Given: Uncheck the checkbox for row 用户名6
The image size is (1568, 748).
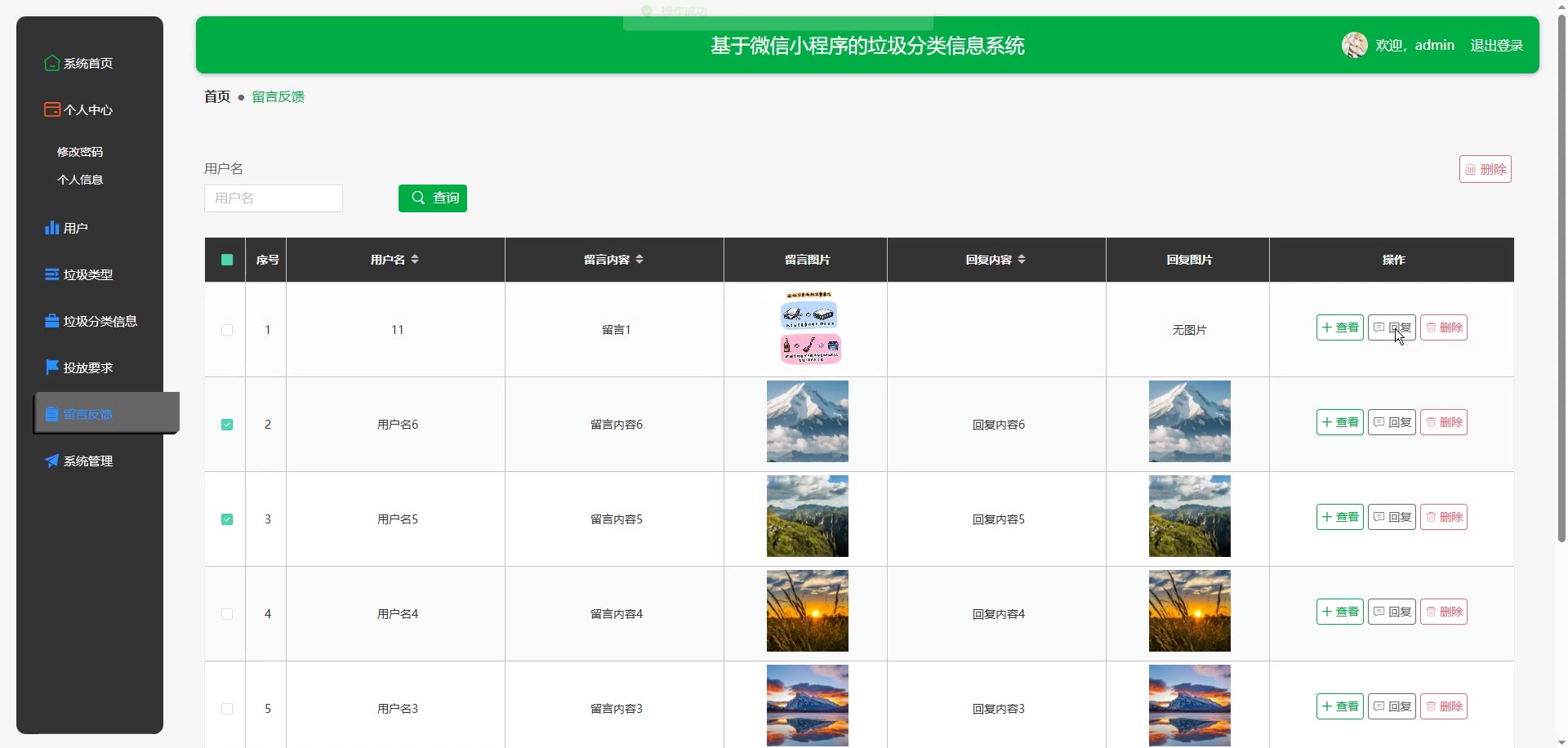Looking at the screenshot, I should point(227,425).
